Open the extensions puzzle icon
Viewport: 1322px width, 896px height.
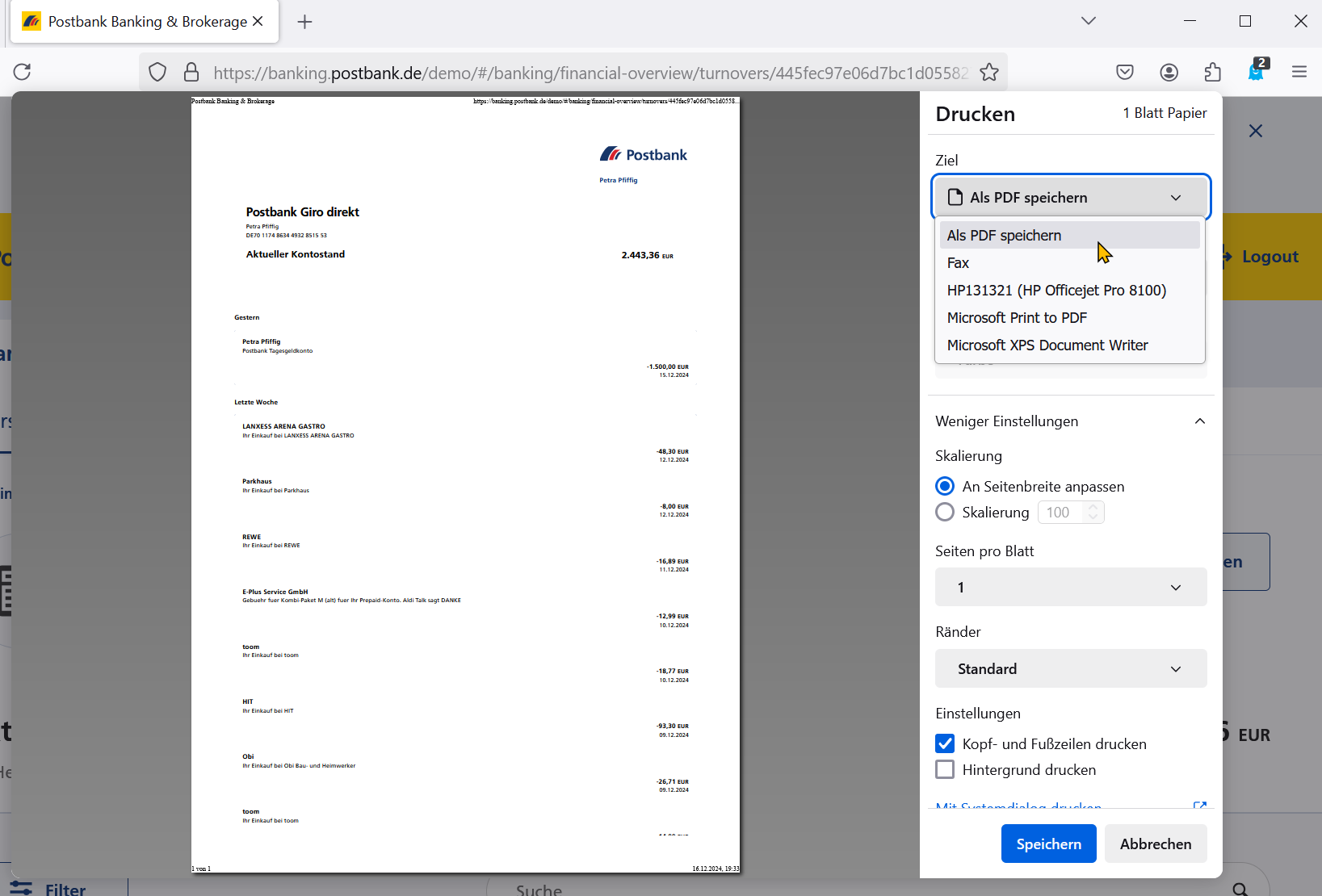tap(1212, 72)
